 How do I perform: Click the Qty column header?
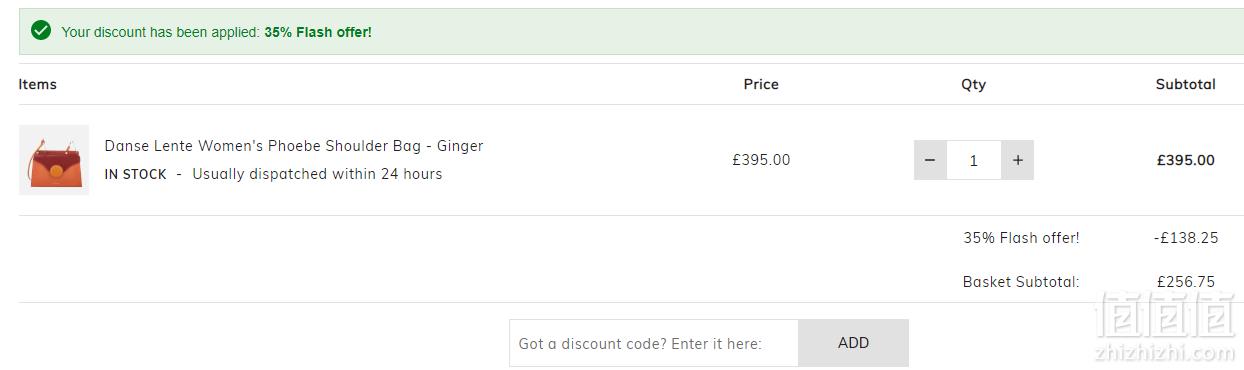click(973, 85)
